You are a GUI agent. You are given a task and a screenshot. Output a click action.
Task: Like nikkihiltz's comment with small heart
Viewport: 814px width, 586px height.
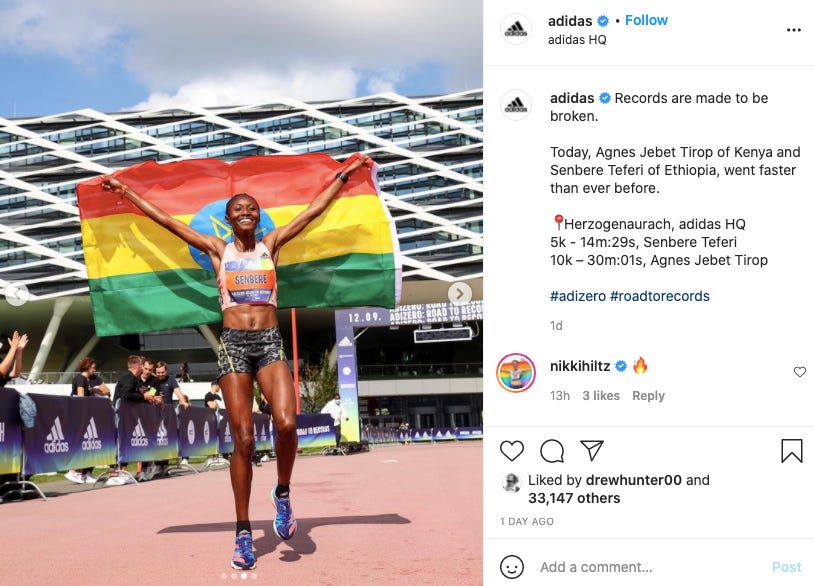pyautogui.click(x=800, y=372)
